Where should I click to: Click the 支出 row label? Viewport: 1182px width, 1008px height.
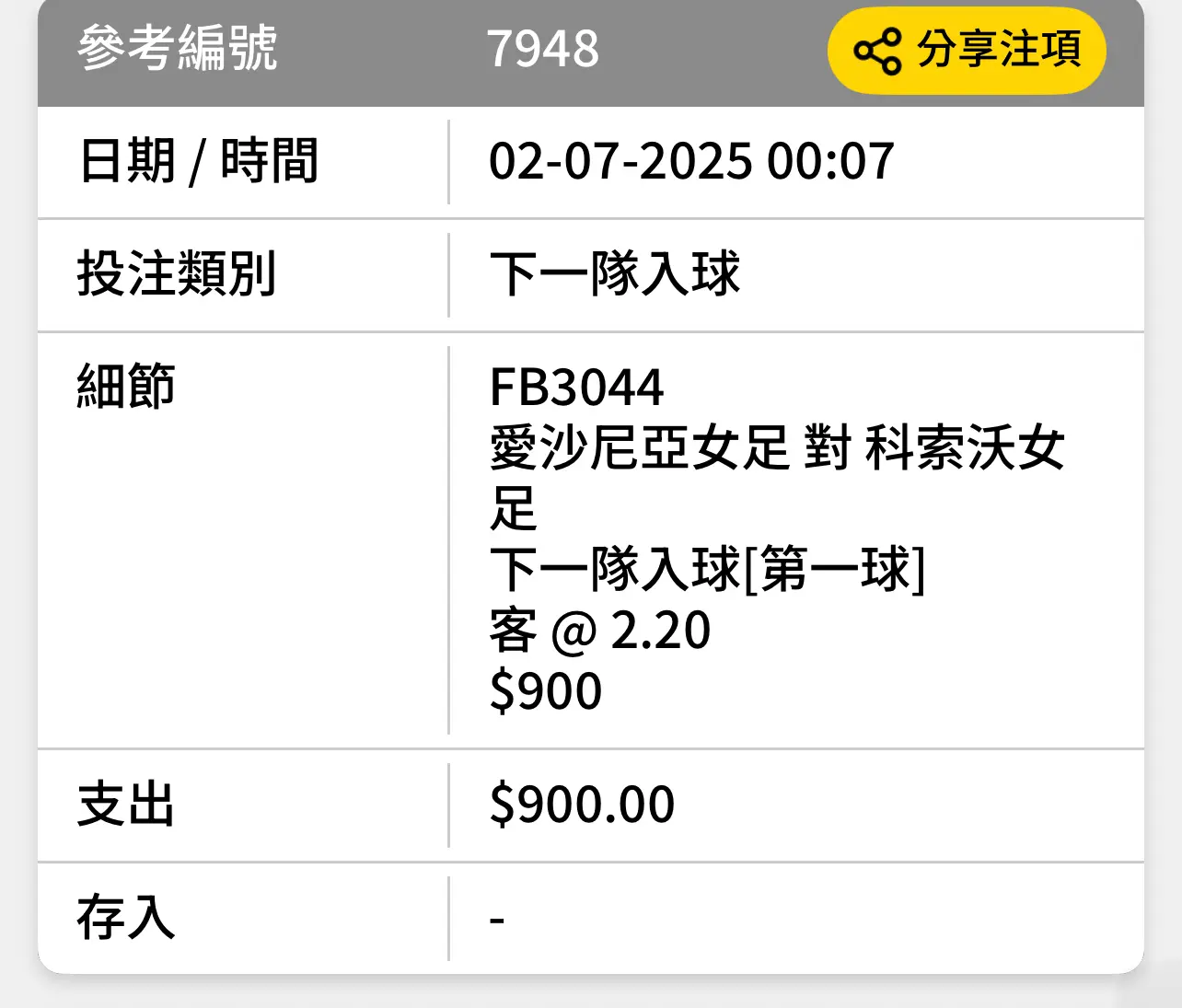click(126, 805)
